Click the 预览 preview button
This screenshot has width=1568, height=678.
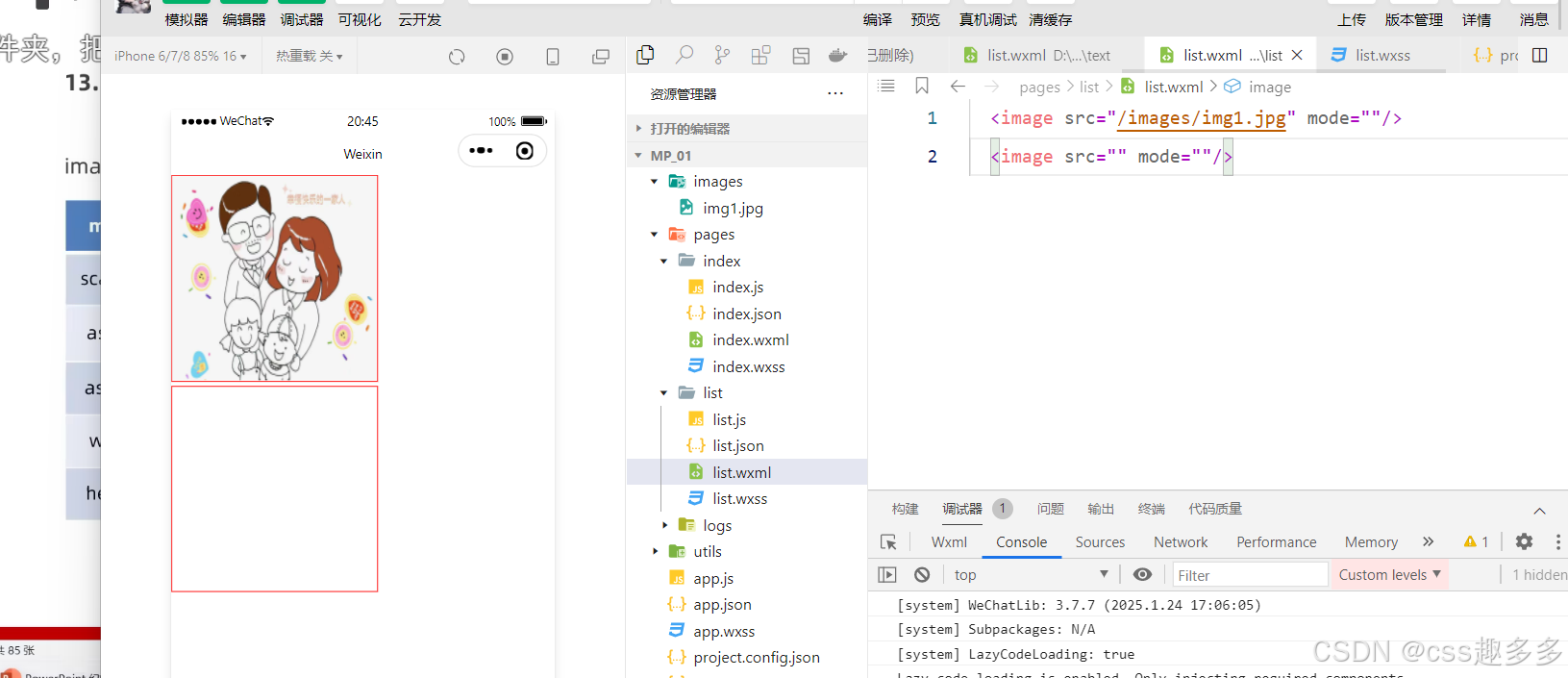click(x=925, y=19)
